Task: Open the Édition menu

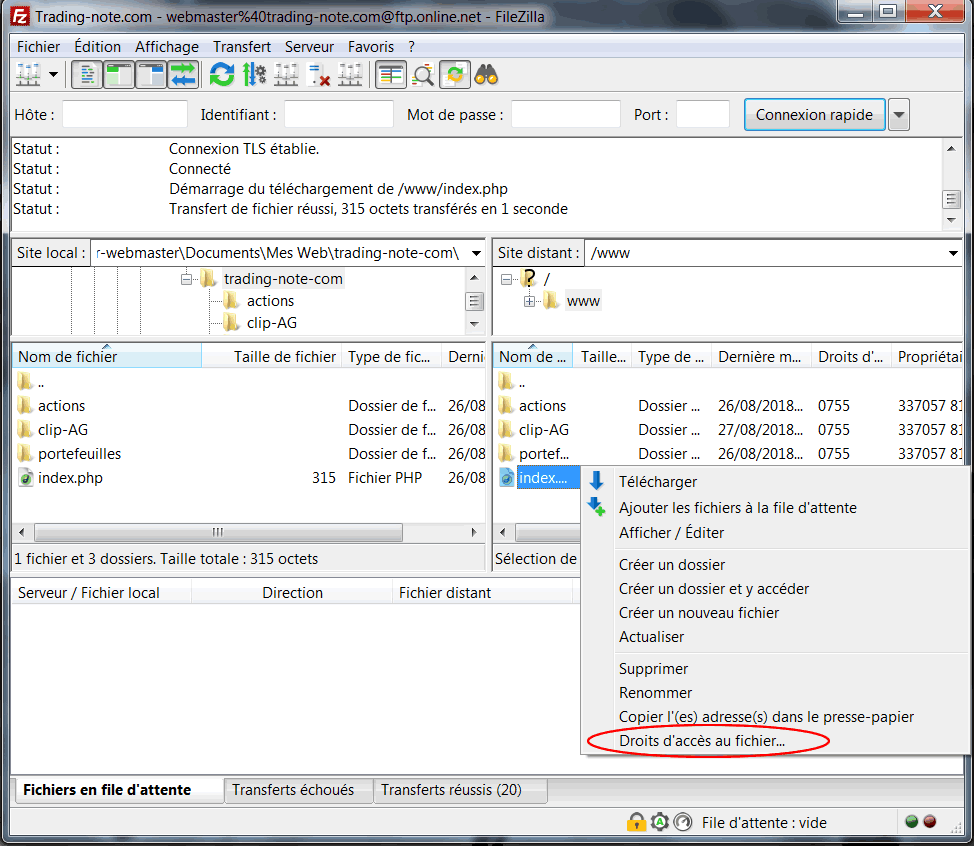Action: coord(98,47)
